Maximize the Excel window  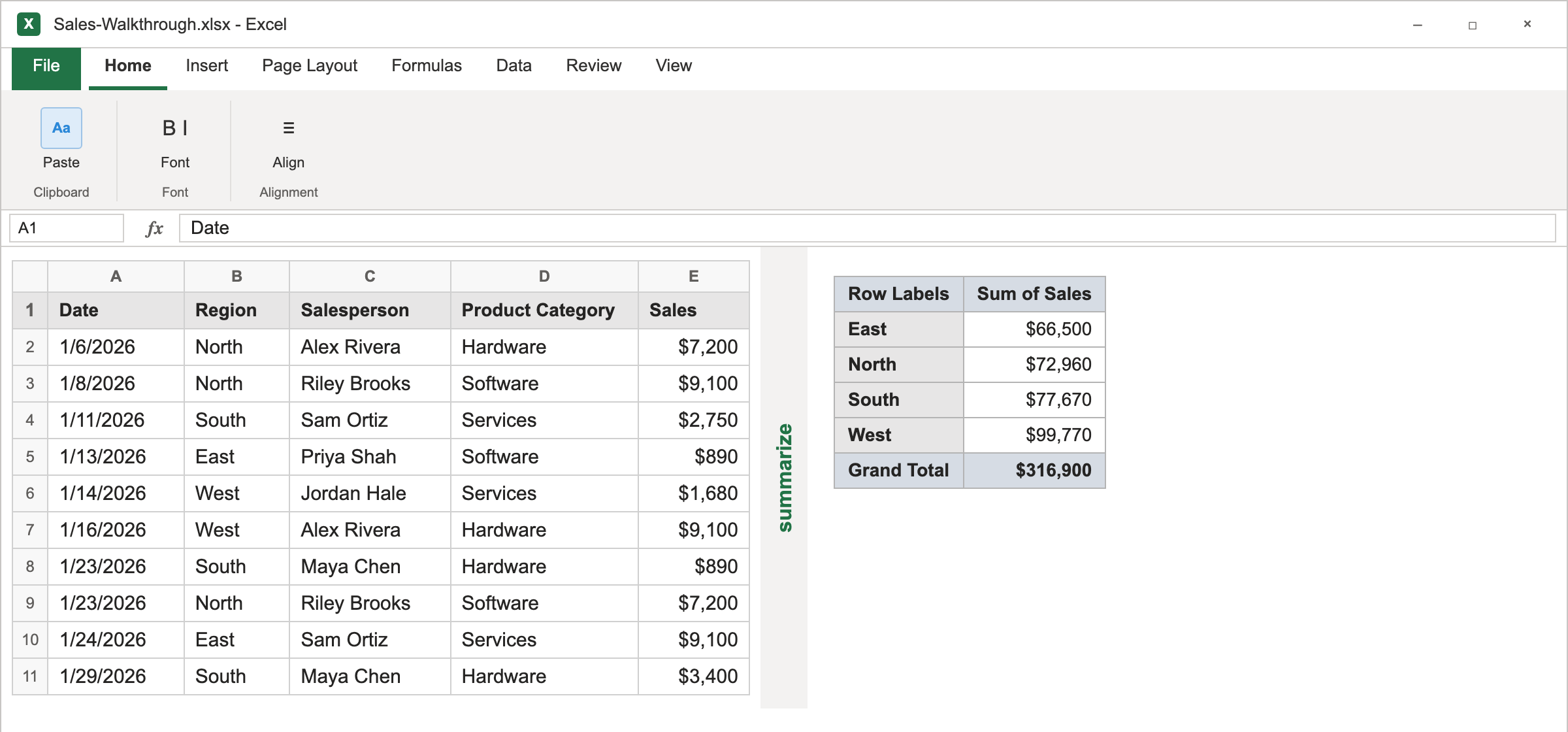(1473, 25)
